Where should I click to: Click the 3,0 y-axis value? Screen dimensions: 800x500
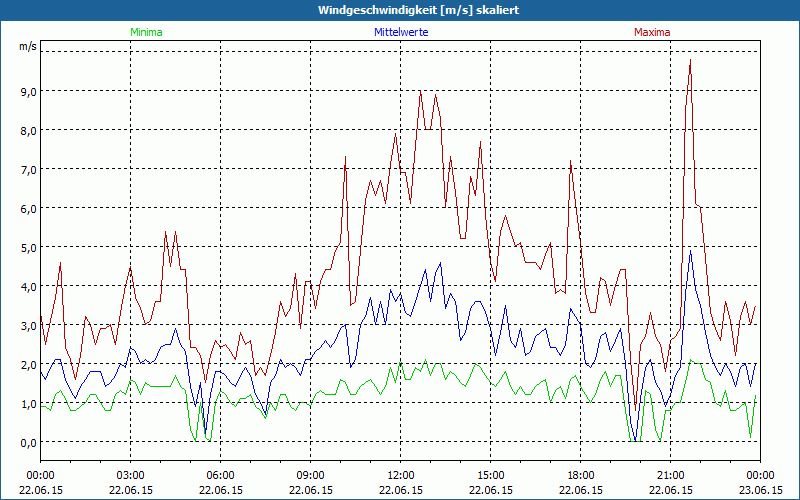tap(29, 326)
